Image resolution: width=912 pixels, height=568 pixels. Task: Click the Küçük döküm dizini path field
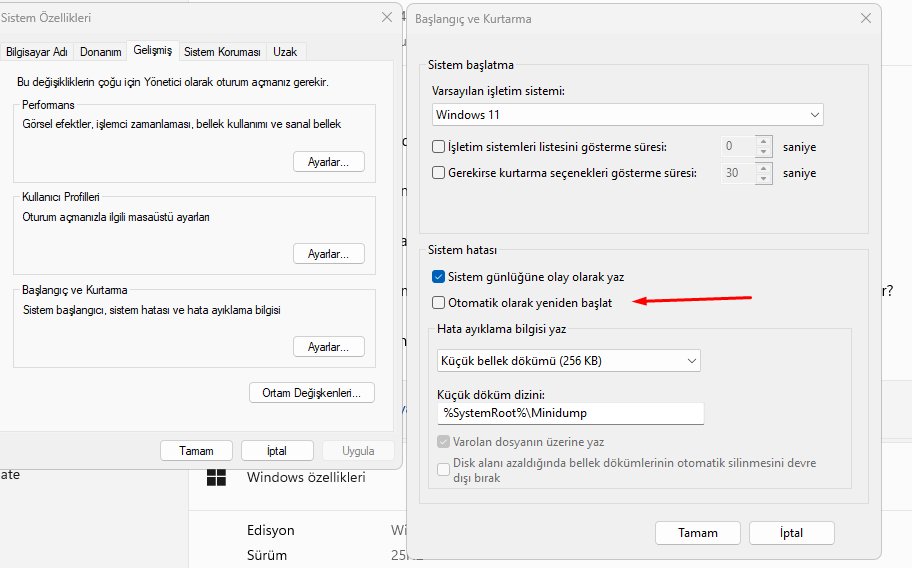click(x=570, y=413)
